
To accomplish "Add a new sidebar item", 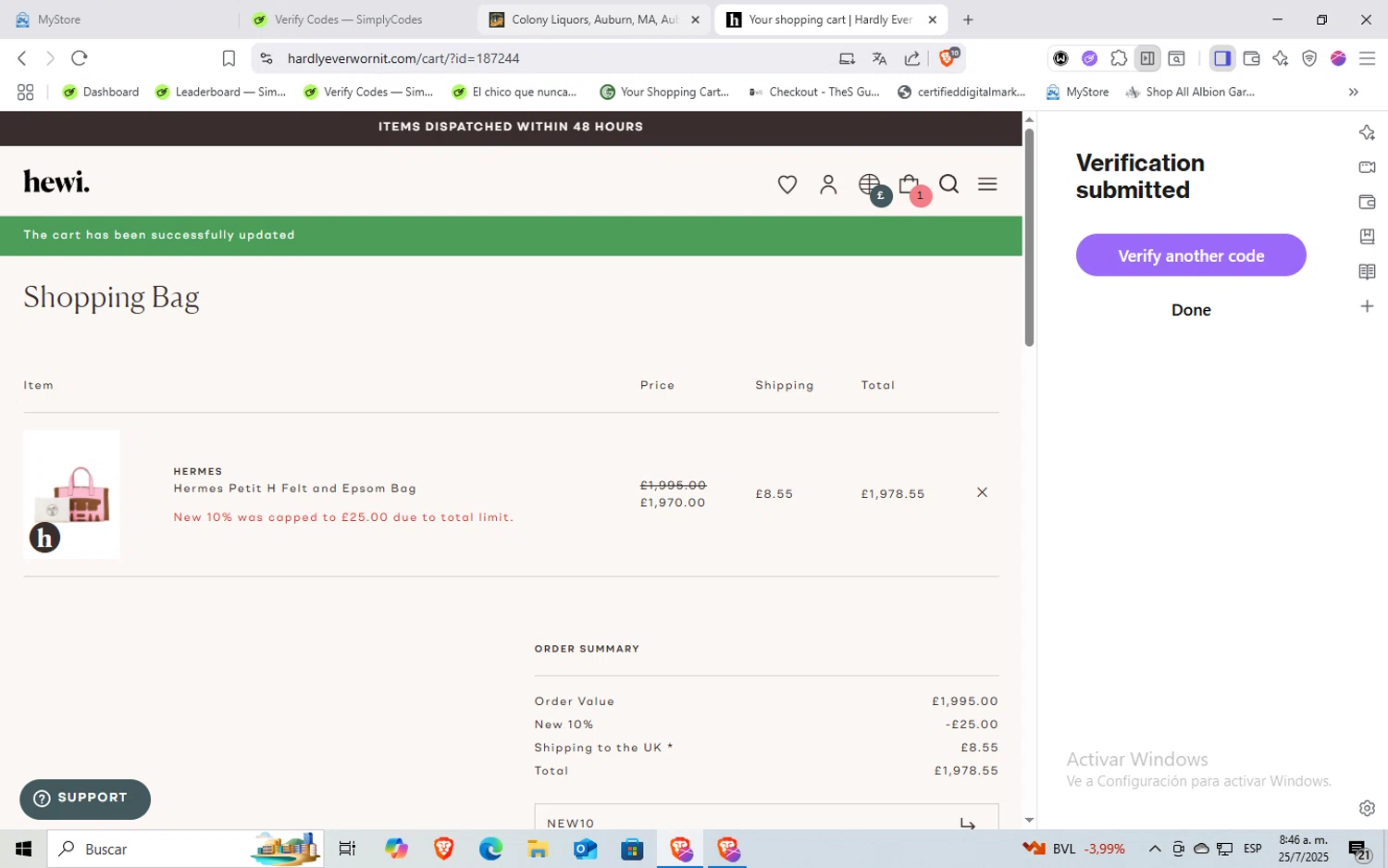I will [x=1367, y=306].
